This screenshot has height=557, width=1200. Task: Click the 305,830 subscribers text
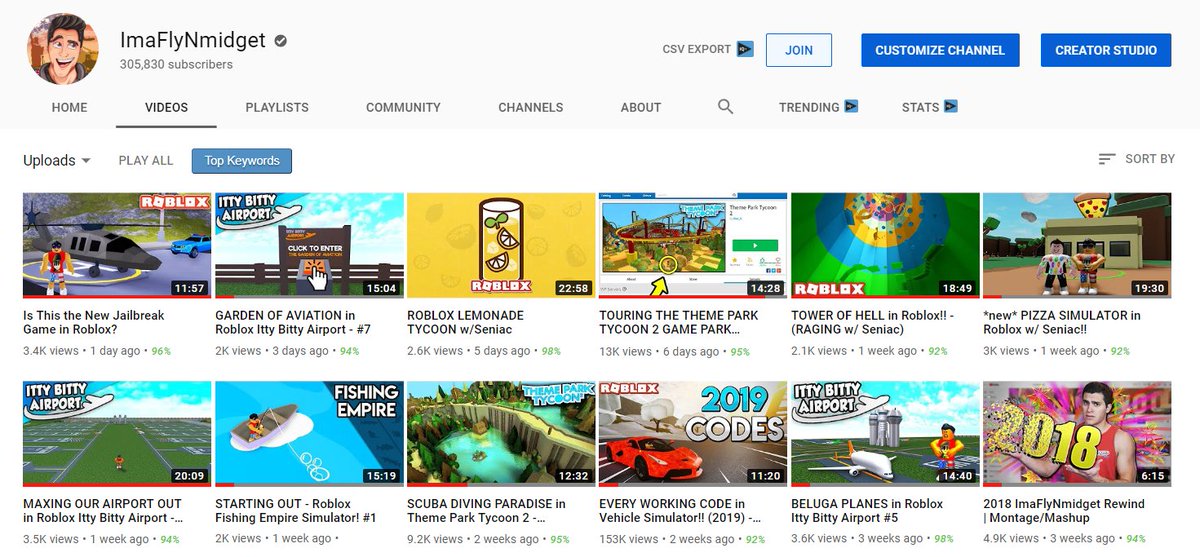(x=176, y=64)
